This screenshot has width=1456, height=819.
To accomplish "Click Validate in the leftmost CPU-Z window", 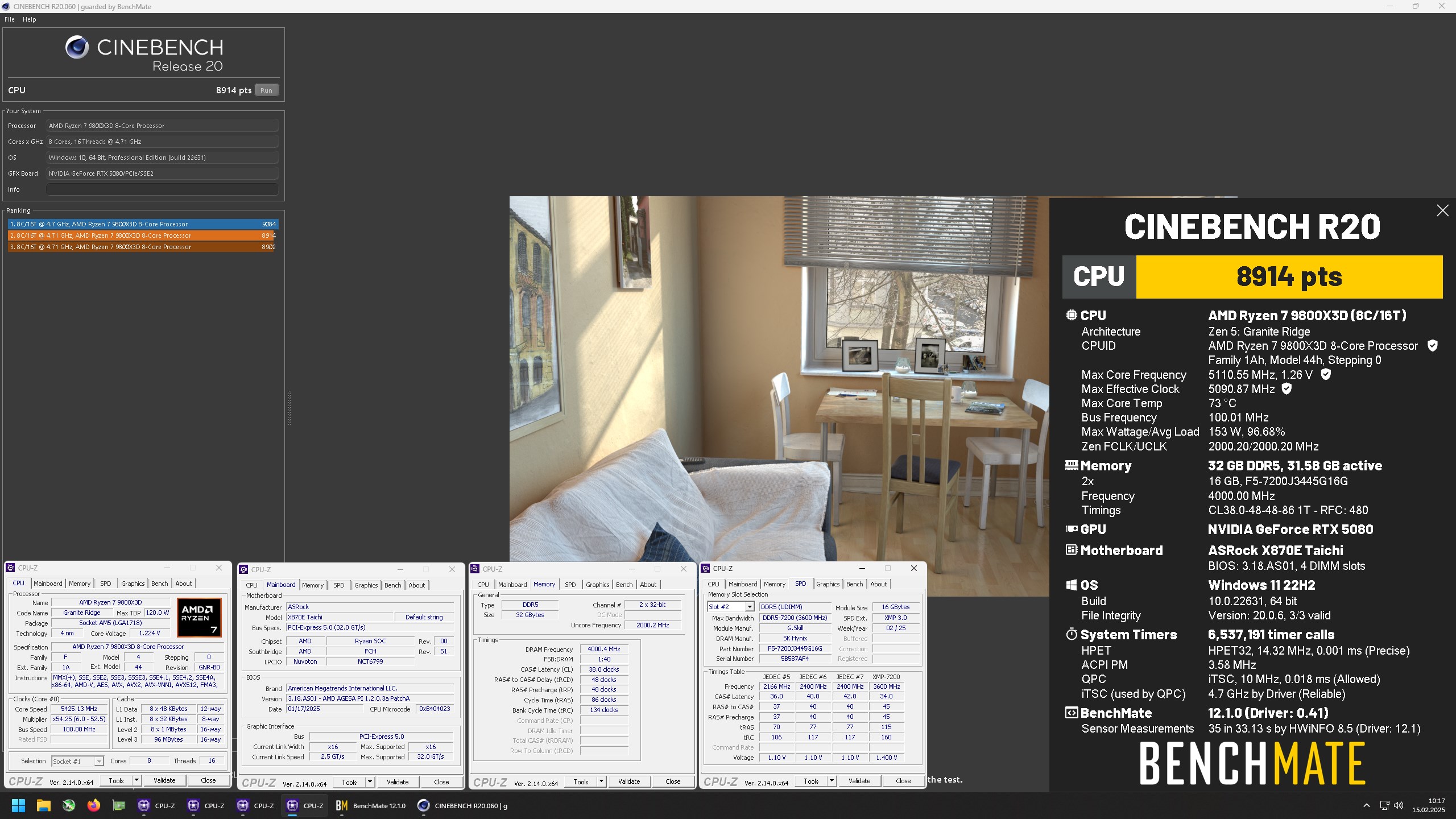I will tap(164, 780).
